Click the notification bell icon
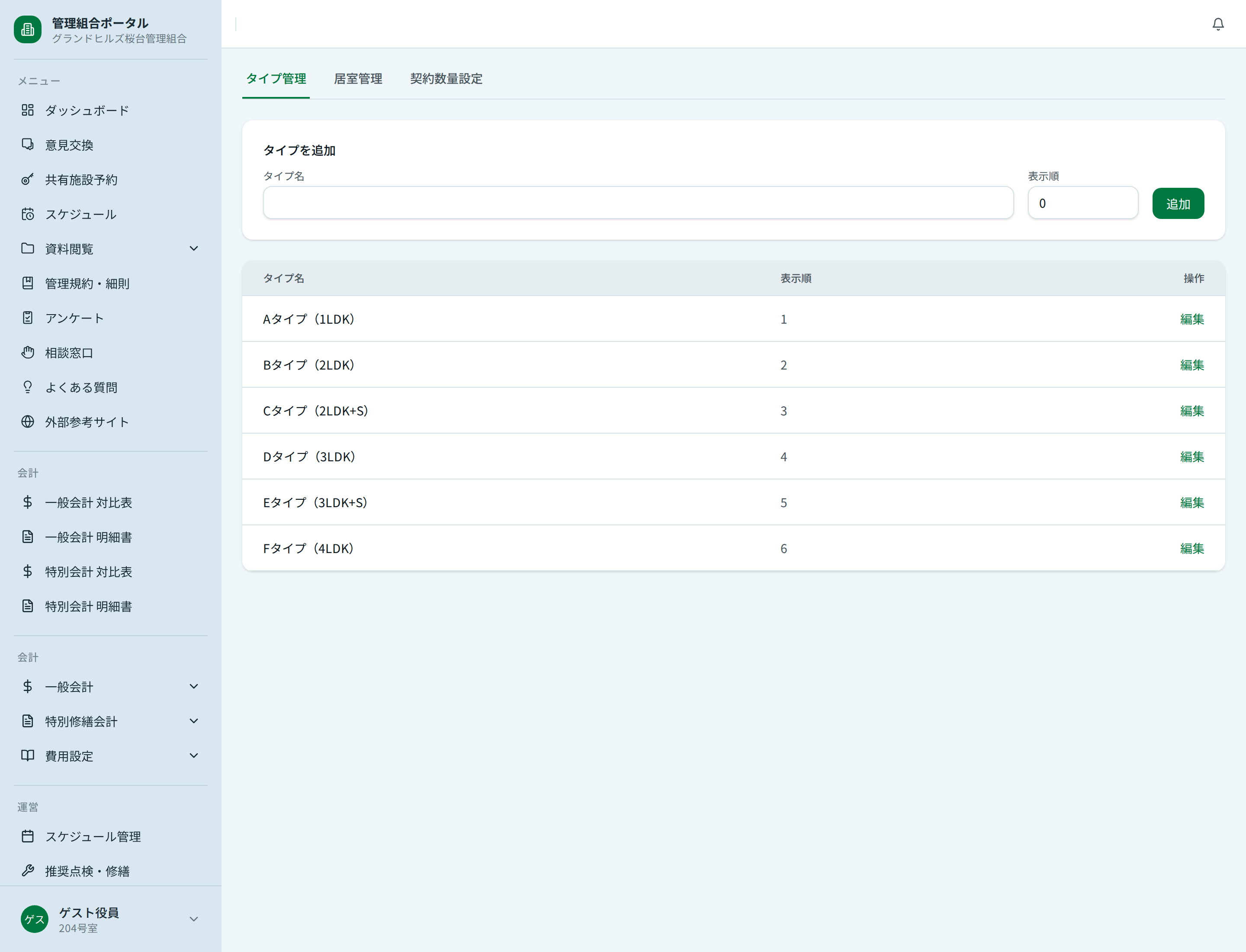Viewport: 1246px width, 952px height. (x=1218, y=24)
